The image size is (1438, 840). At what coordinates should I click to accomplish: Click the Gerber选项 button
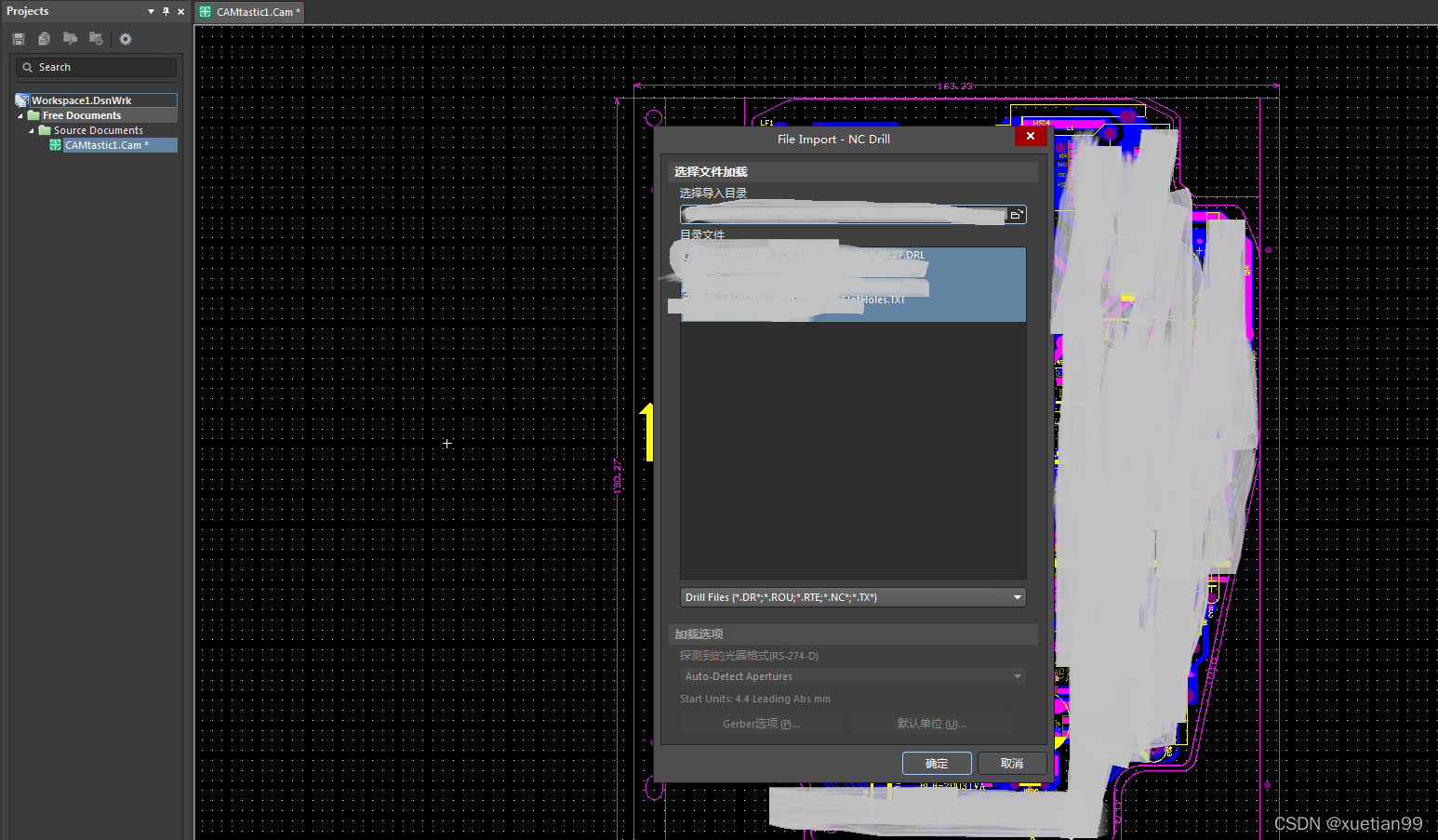point(761,724)
